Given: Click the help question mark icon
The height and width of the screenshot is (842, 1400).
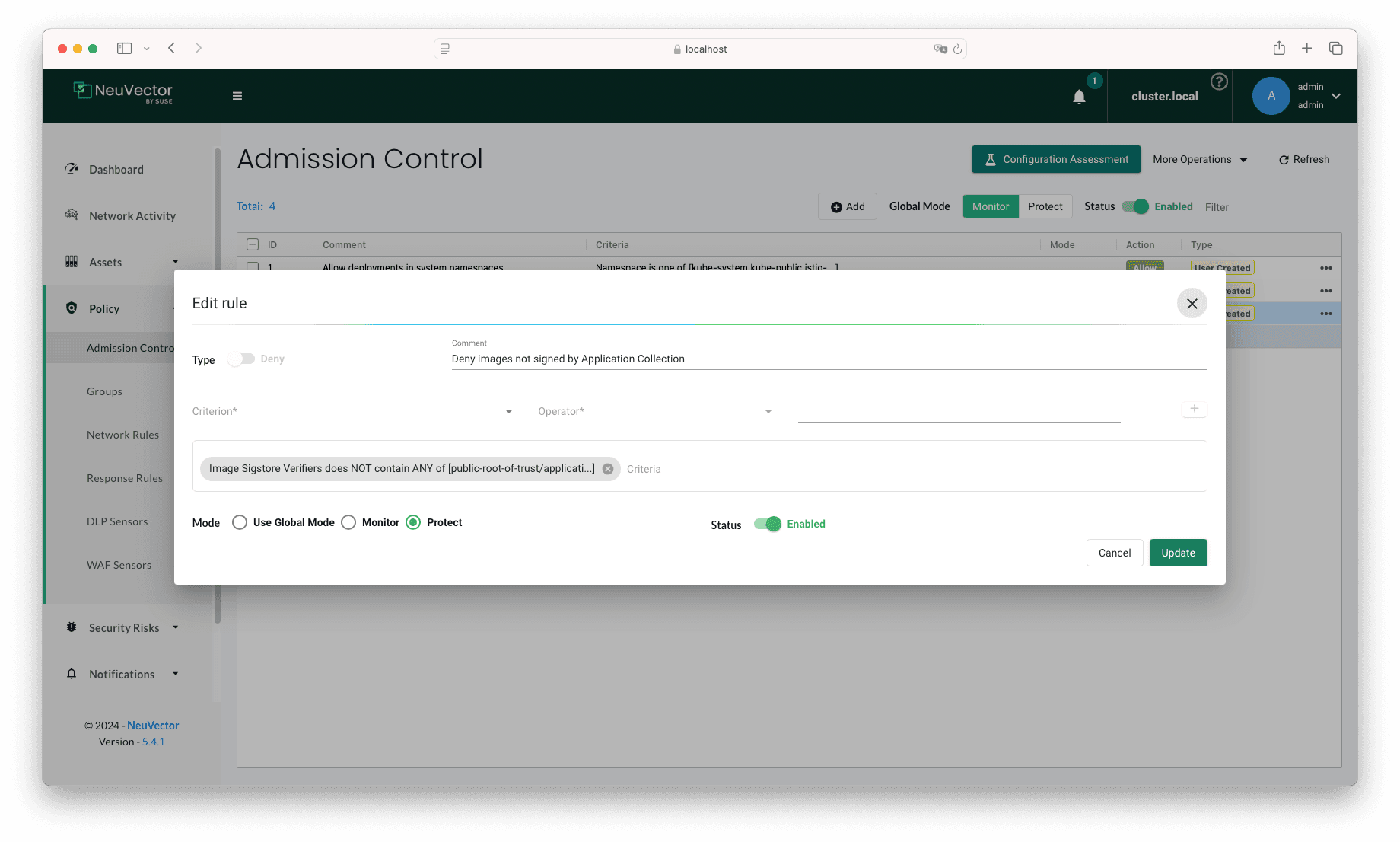Looking at the screenshot, I should coord(1219,81).
